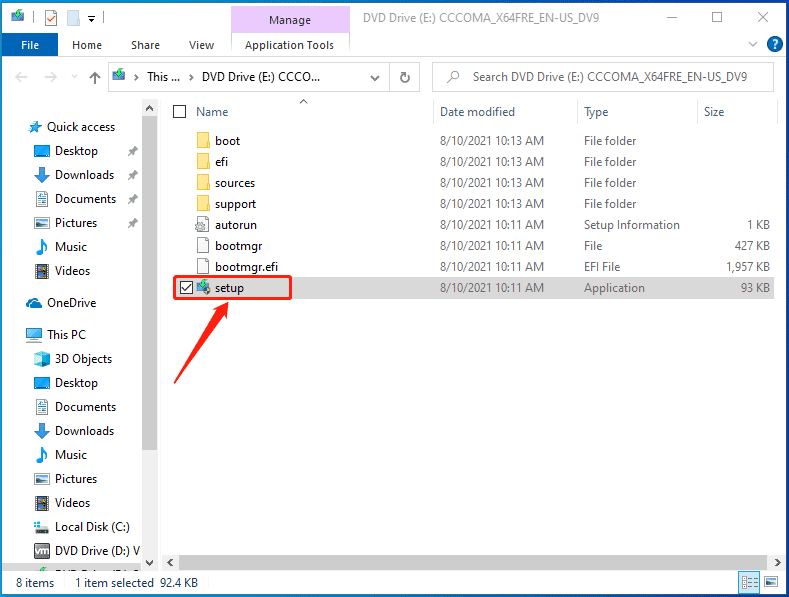
Task: Select the Manage contextual tab
Action: [x=290, y=20]
